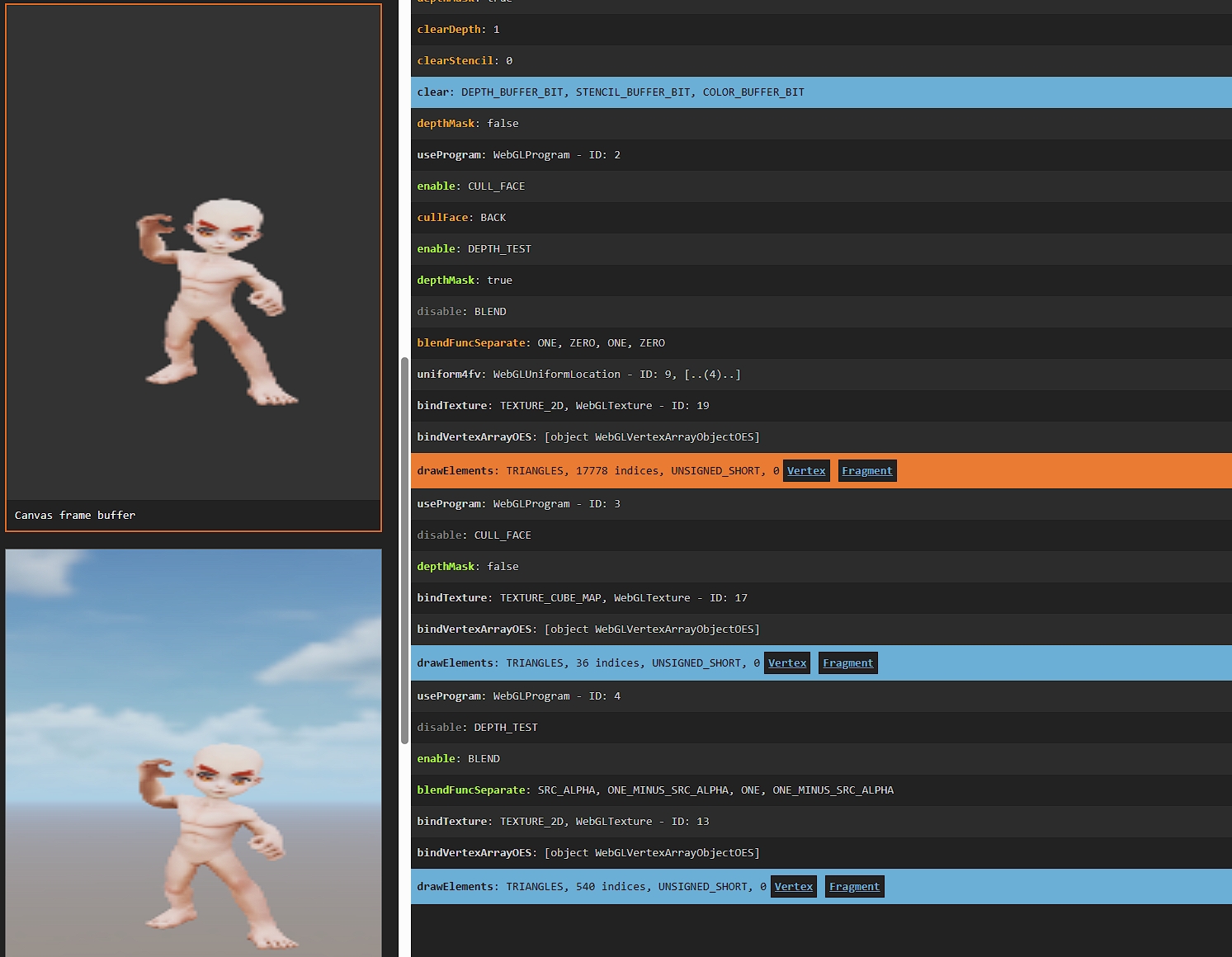This screenshot has height=957, width=1232.
Task: Select the sky background capture thumbnail
Action: 193,751
